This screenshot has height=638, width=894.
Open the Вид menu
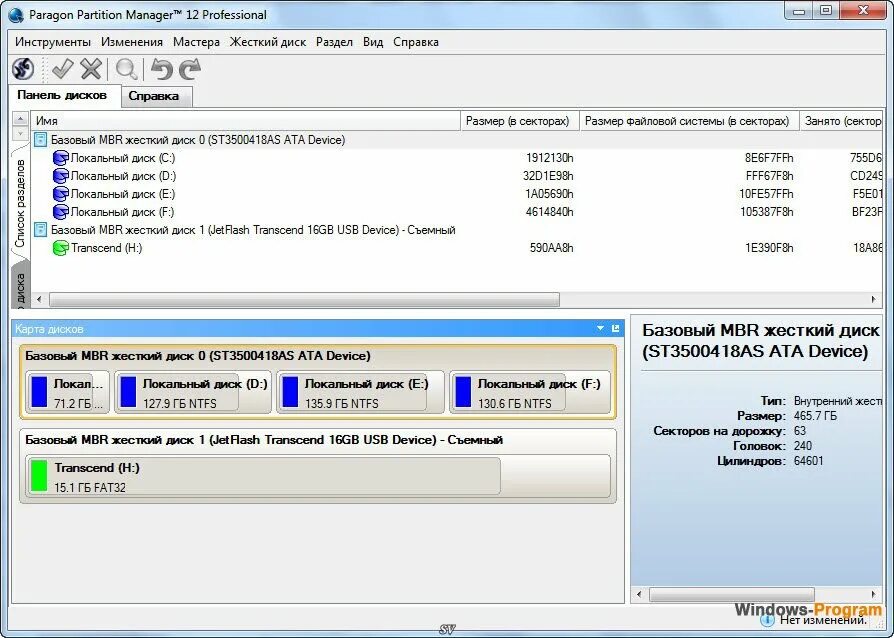[373, 42]
